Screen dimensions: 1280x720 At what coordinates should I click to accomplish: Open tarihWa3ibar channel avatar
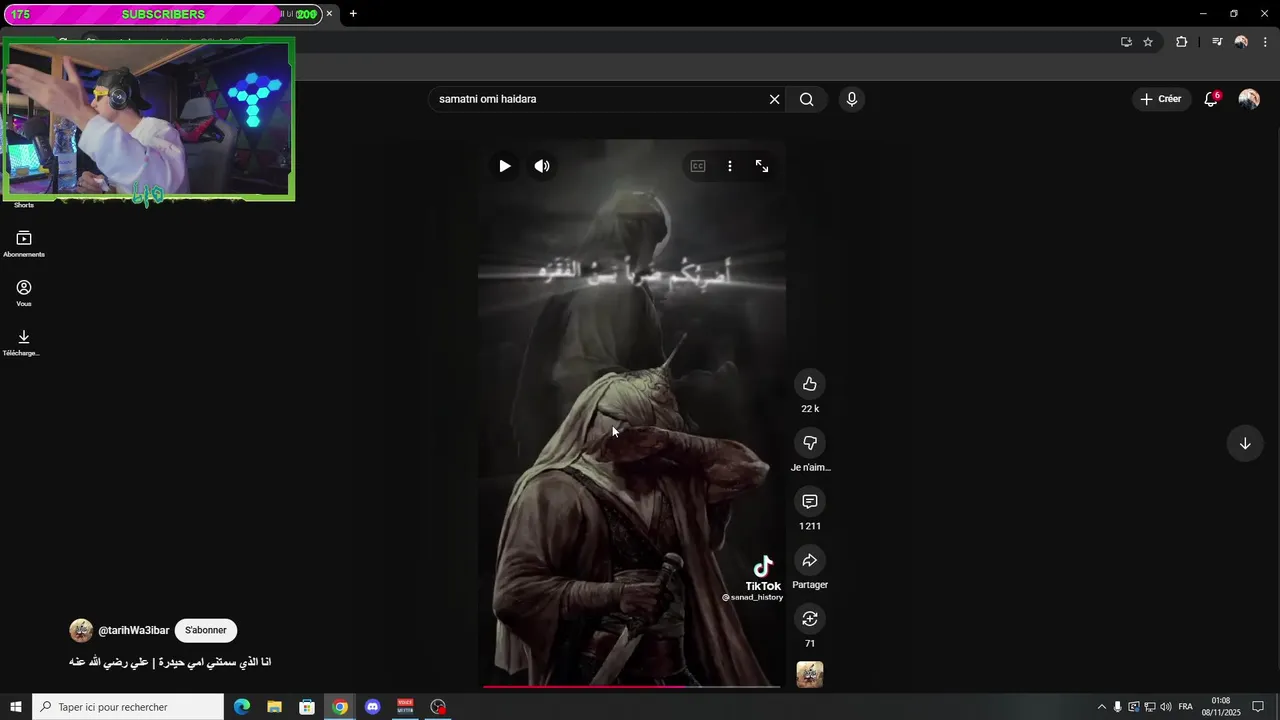pos(81,630)
